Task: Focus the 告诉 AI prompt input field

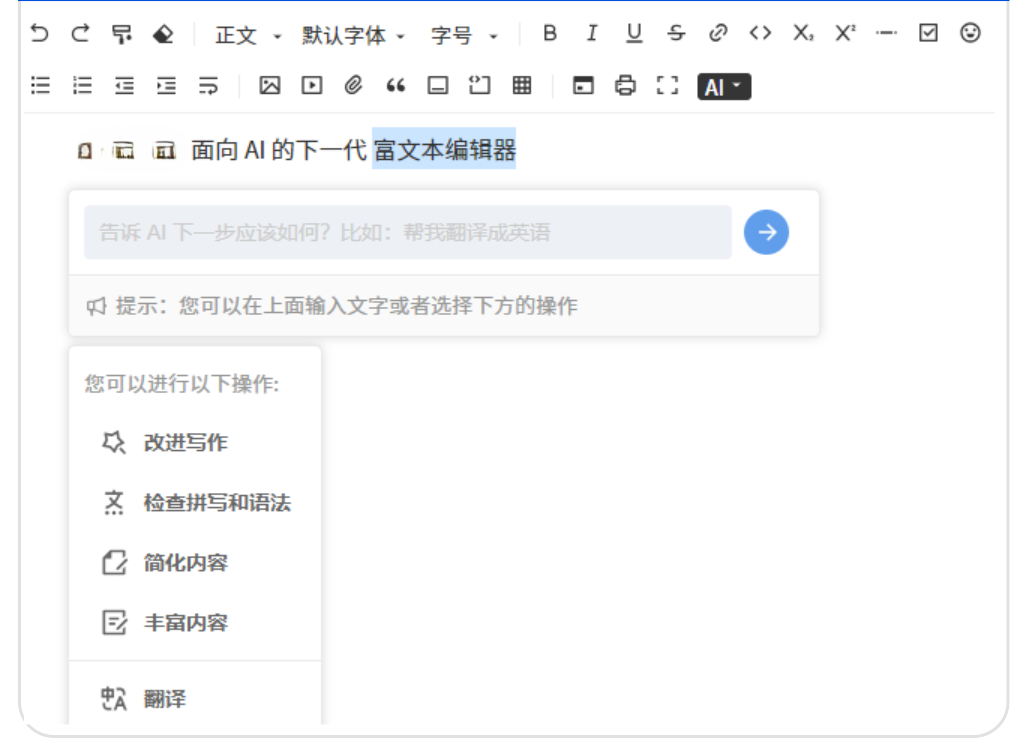Action: coord(408,232)
